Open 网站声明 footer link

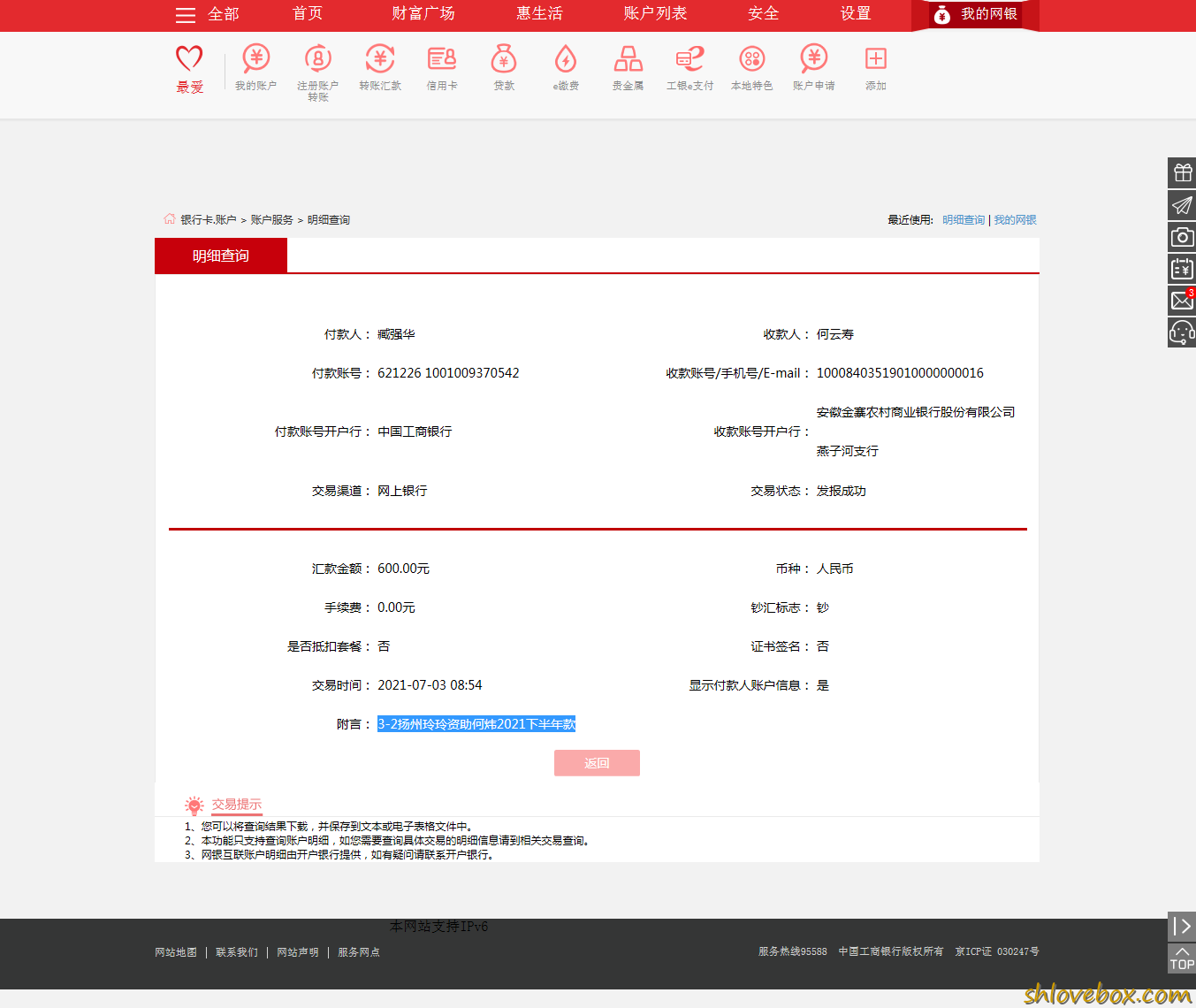point(298,952)
